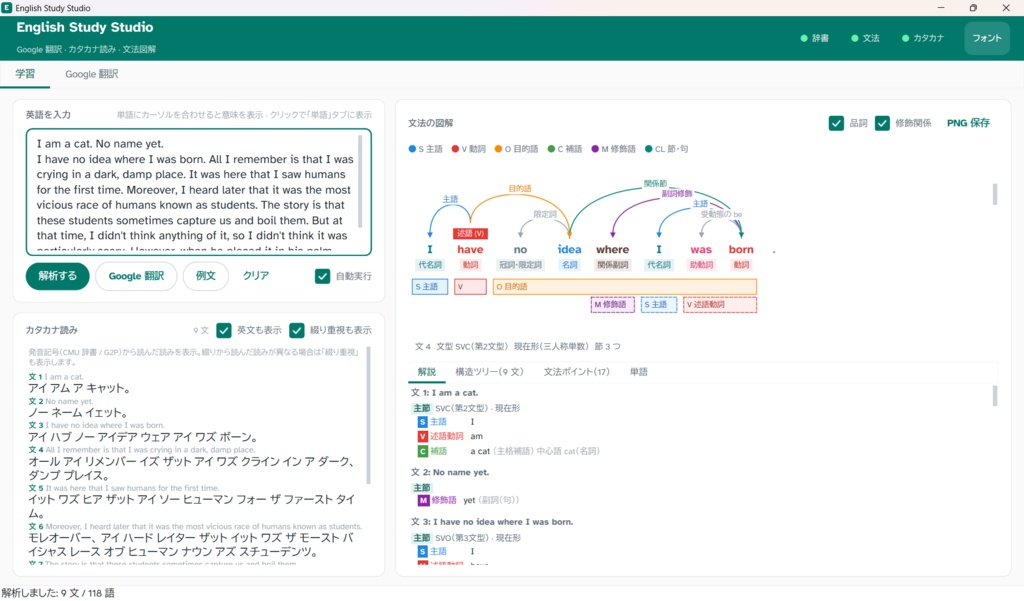This screenshot has height=601, width=1024.
Task: Click the purple M 修飾語 span box
Action: click(613, 304)
